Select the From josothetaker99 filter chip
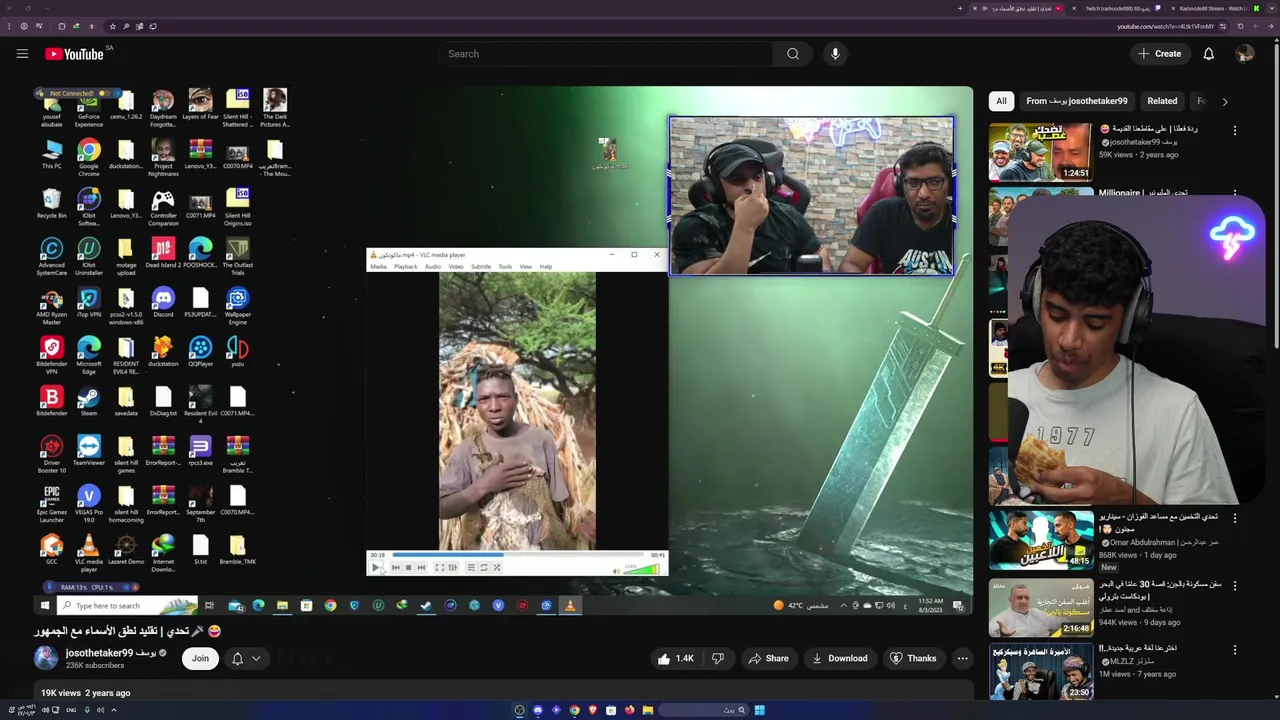 point(1076,101)
